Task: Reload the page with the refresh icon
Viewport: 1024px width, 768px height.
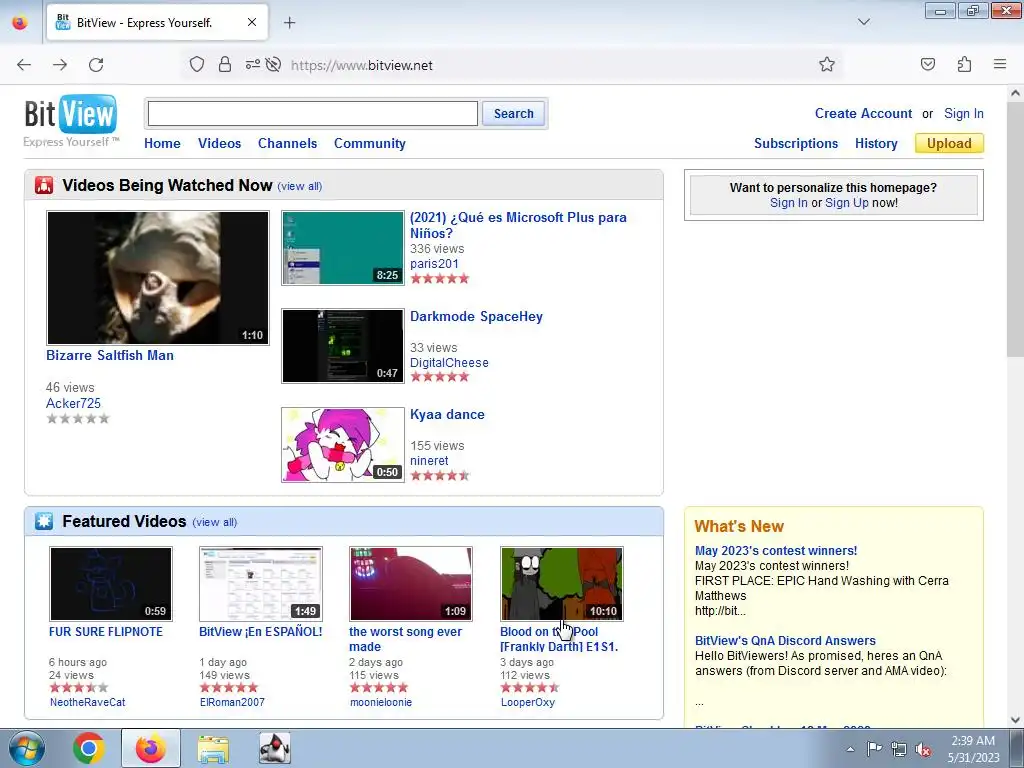Action: pos(96,65)
